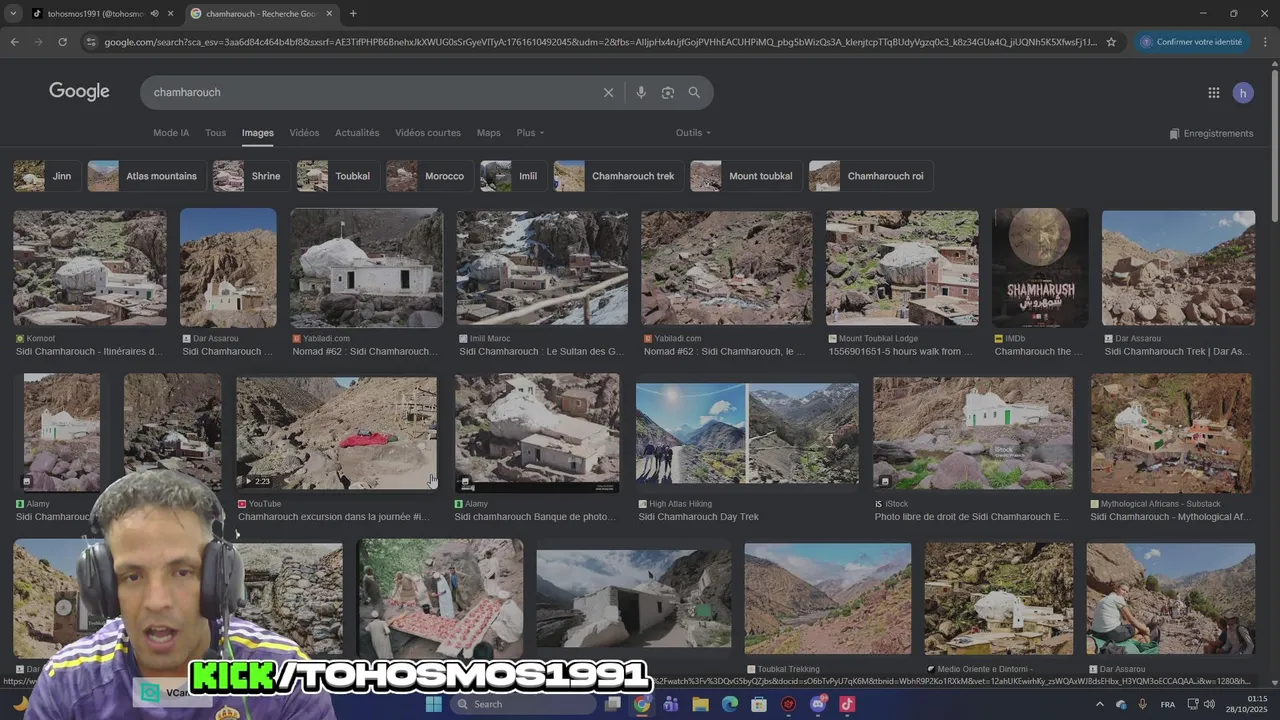
Task: Switch to Vidéos tab
Action: click(x=304, y=133)
